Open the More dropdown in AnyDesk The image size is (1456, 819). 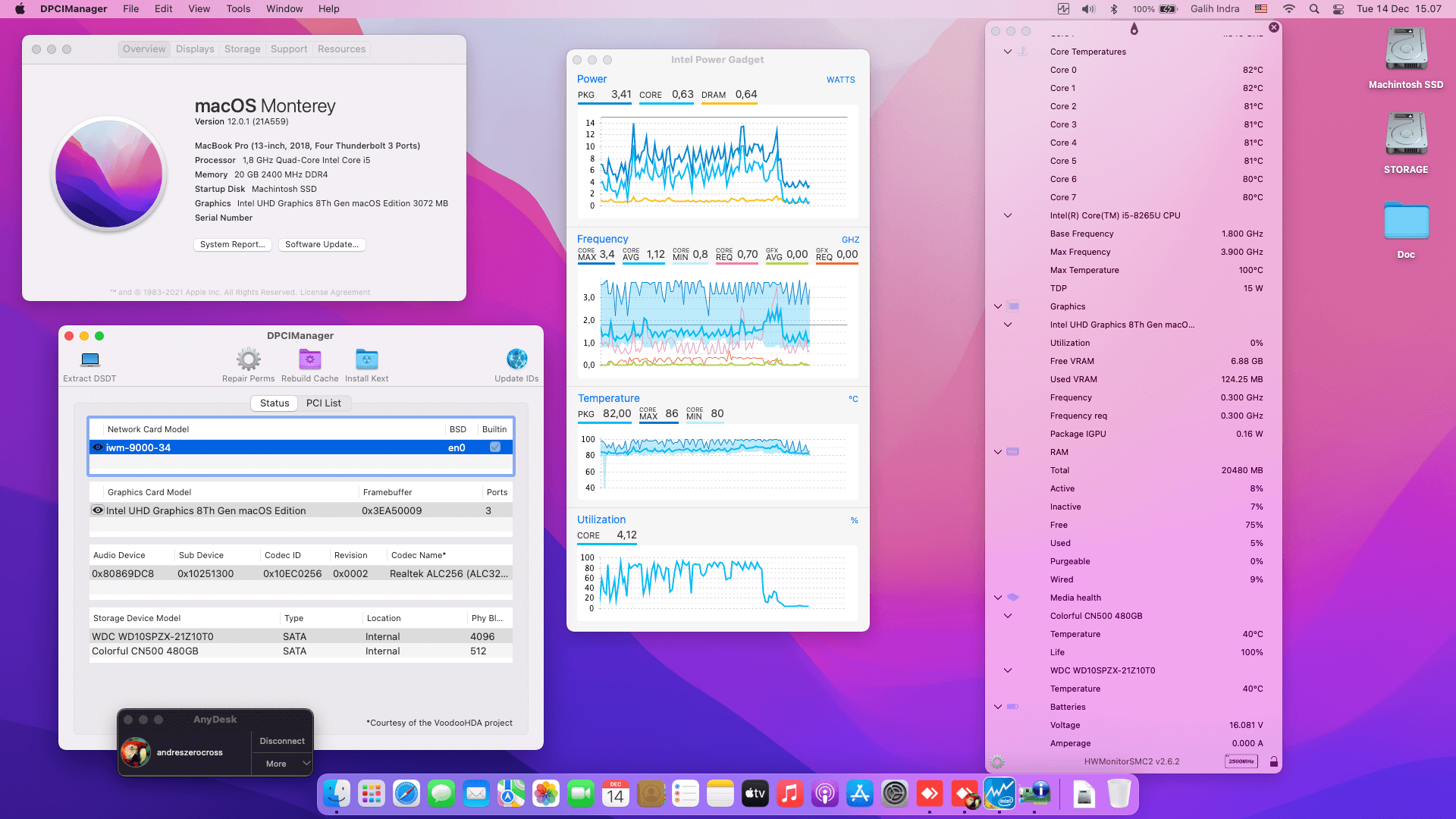(282, 764)
